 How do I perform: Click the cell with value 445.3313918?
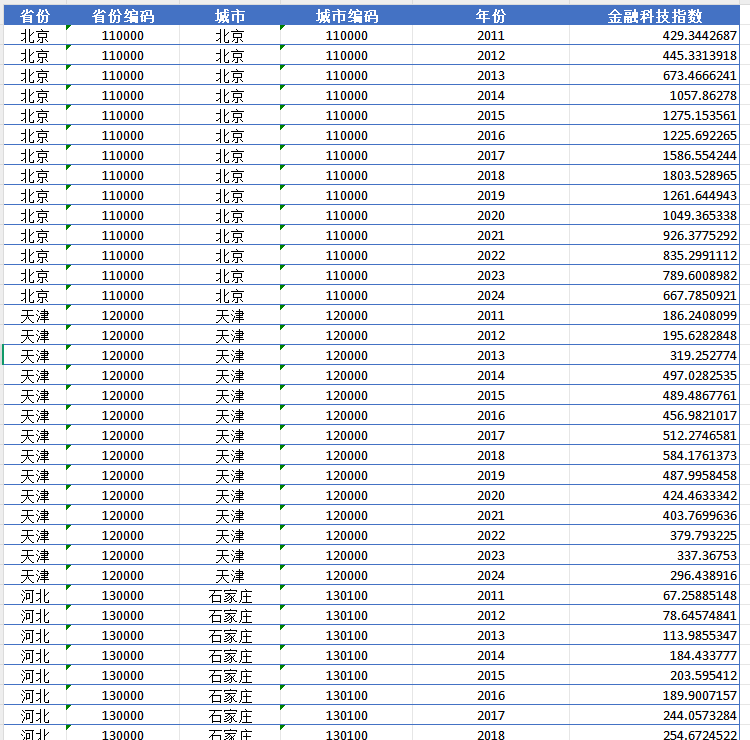[x=654, y=55]
